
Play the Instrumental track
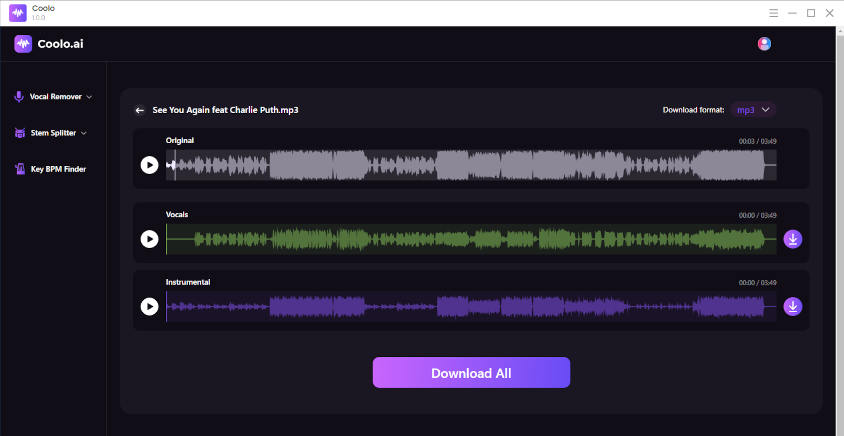149,306
